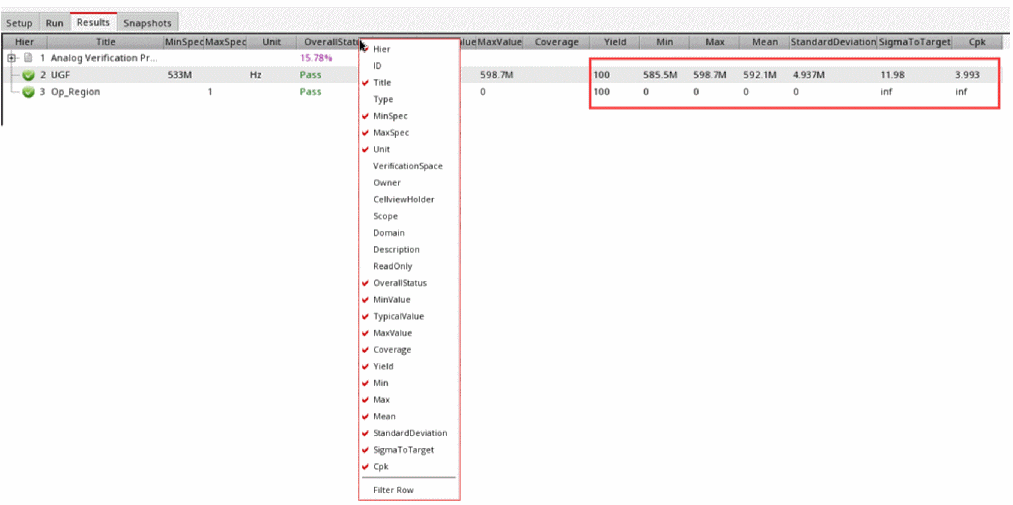Select the UGF row title
Screen dimensions: 1013x505
60,75
